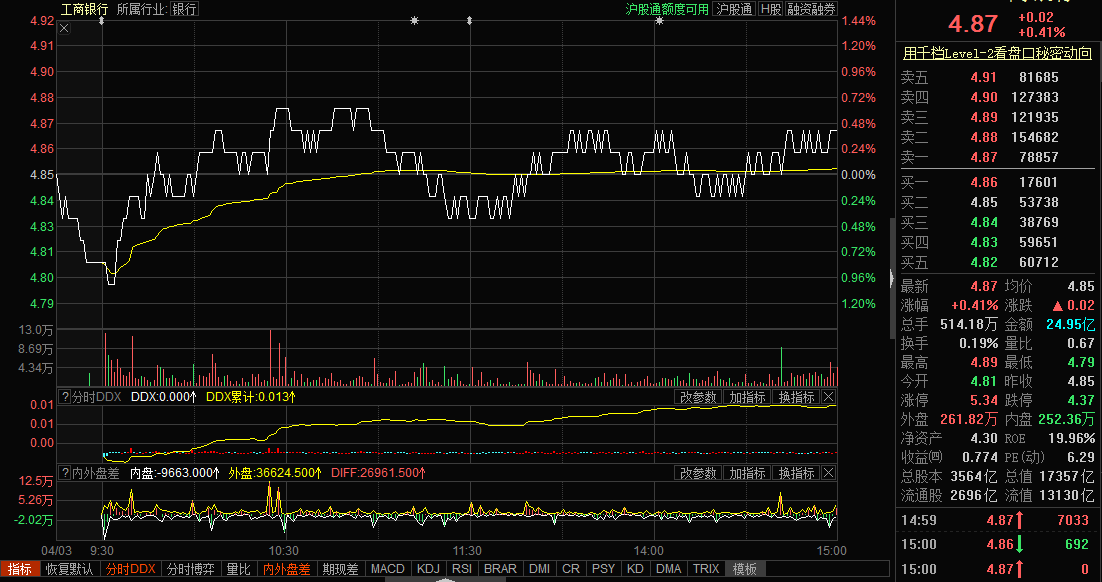
Task: Click 加指标 in the 分时DDX panel
Action: (x=747, y=397)
